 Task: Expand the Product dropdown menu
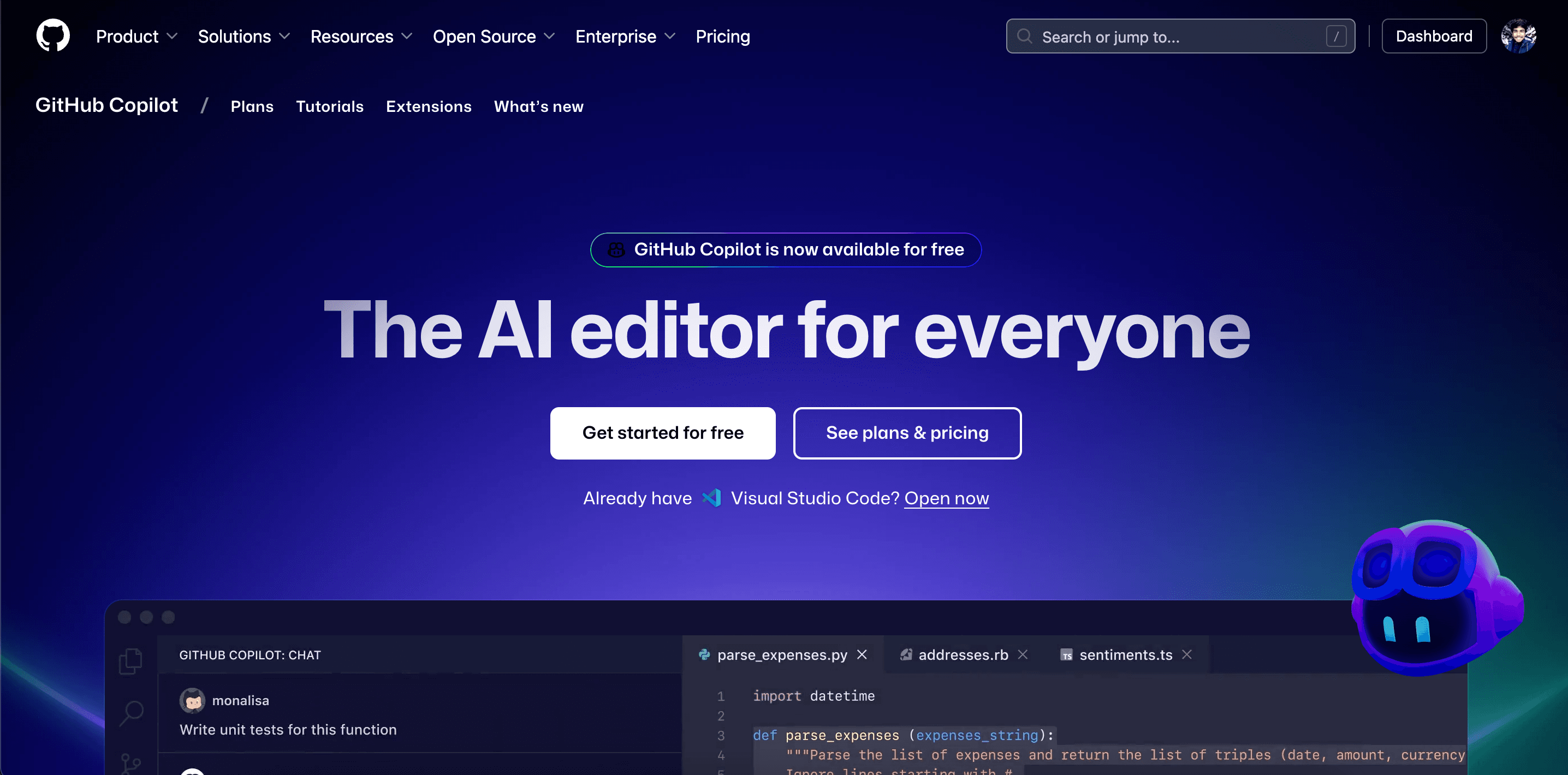pyautogui.click(x=136, y=37)
